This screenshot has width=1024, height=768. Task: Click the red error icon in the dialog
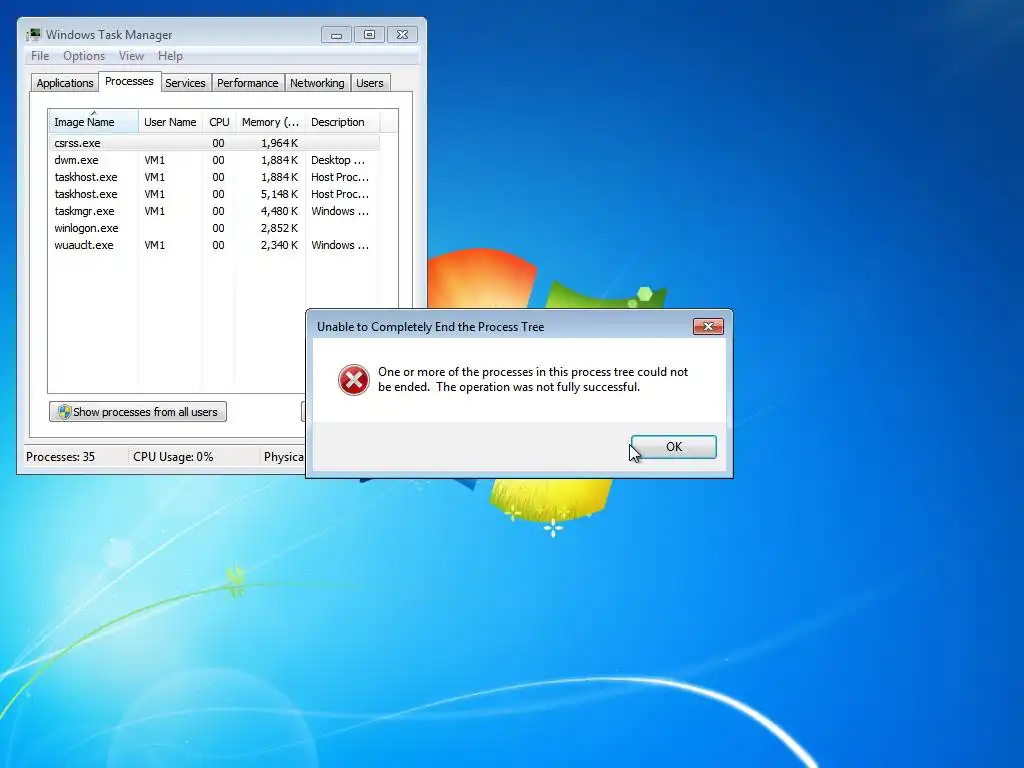(353, 380)
